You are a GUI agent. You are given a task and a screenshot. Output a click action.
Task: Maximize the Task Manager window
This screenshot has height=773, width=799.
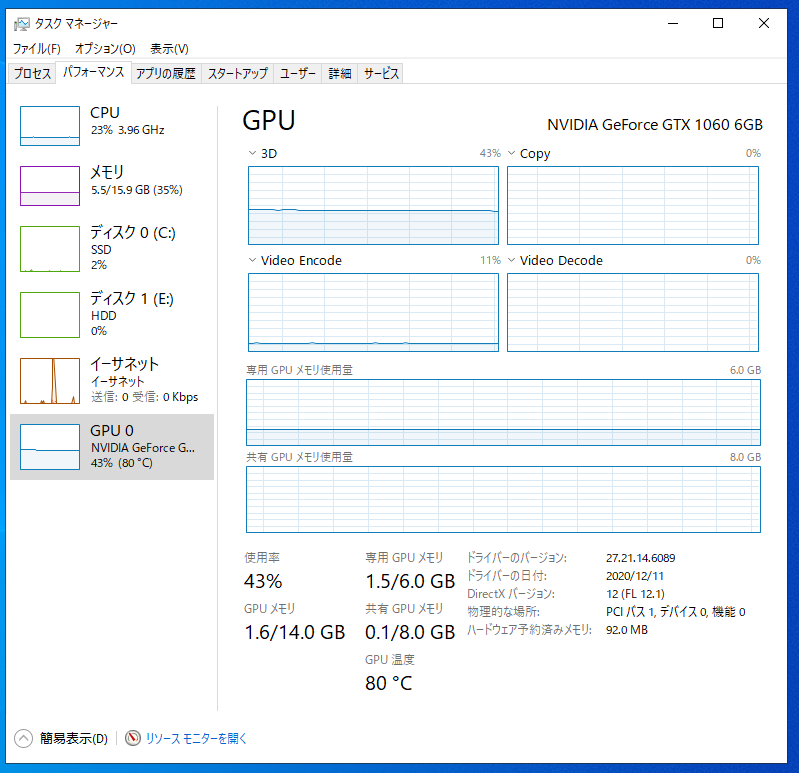click(x=718, y=23)
